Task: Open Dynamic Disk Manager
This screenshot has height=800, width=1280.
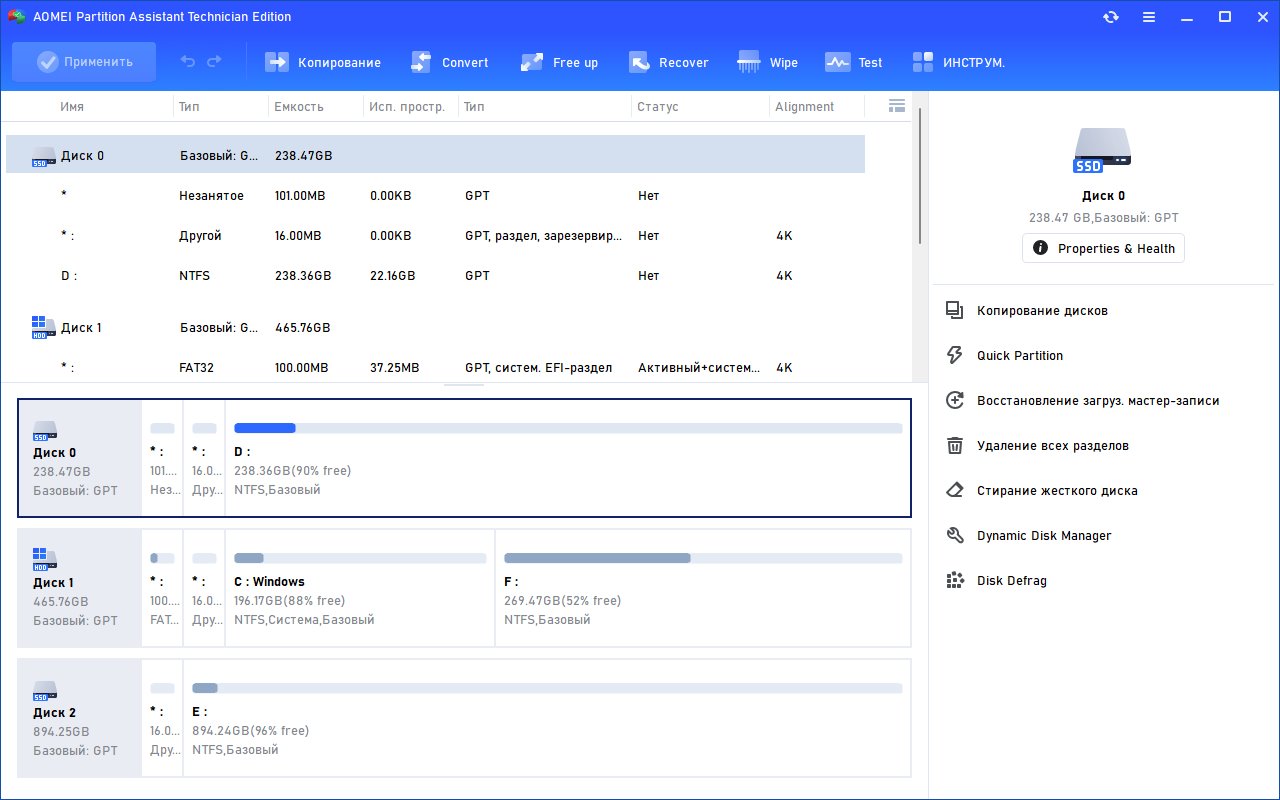Action: pyautogui.click(x=1044, y=535)
